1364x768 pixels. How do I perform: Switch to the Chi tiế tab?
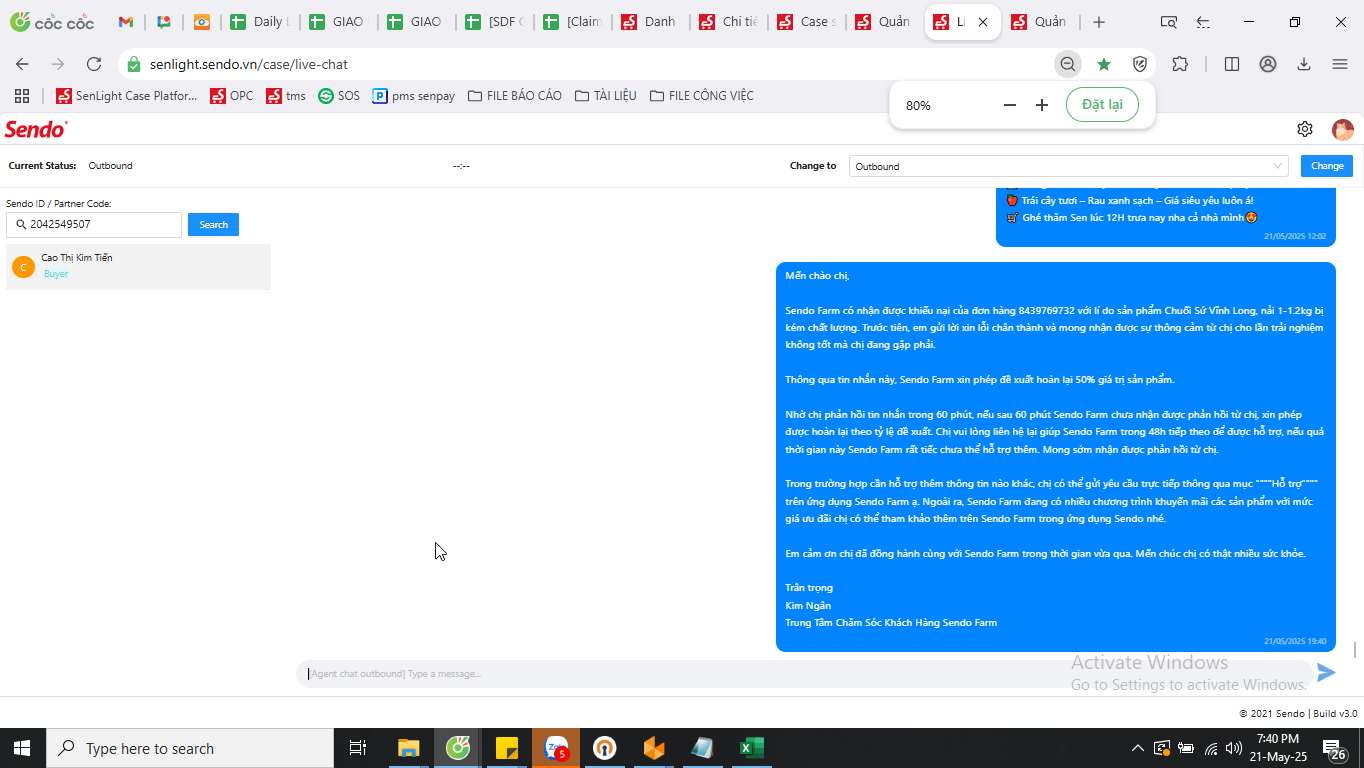(731, 22)
